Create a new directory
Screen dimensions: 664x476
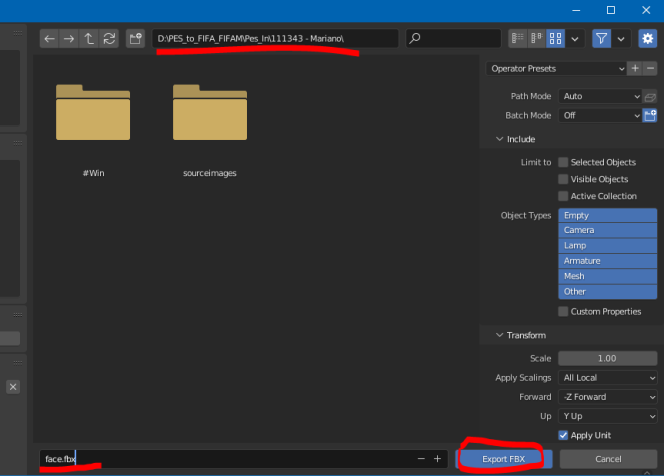click(x=136, y=39)
